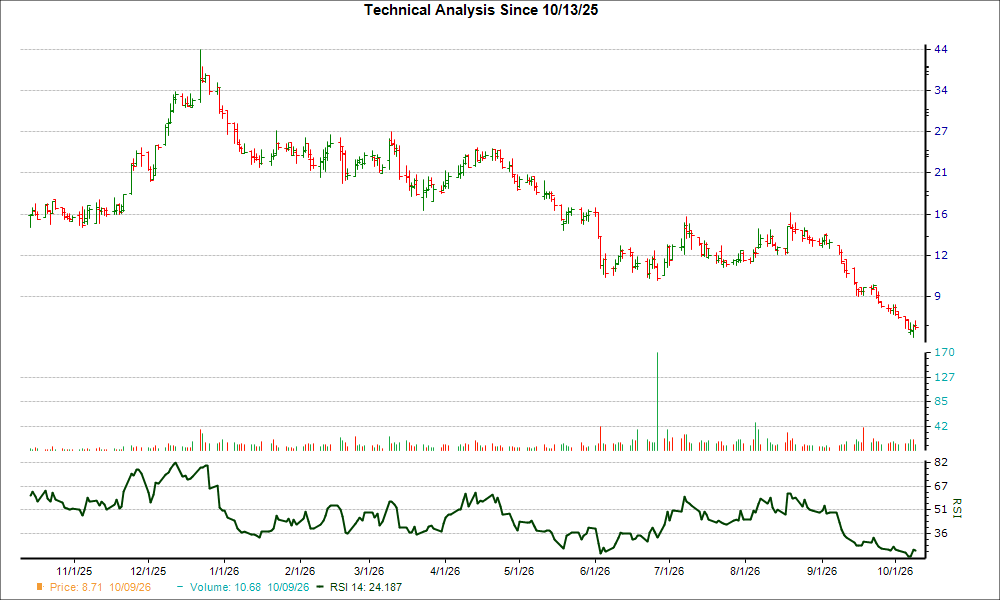Click the vertical 'RSI' axis title
This screenshot has width=1000, height=600.
tap(957, 508)
